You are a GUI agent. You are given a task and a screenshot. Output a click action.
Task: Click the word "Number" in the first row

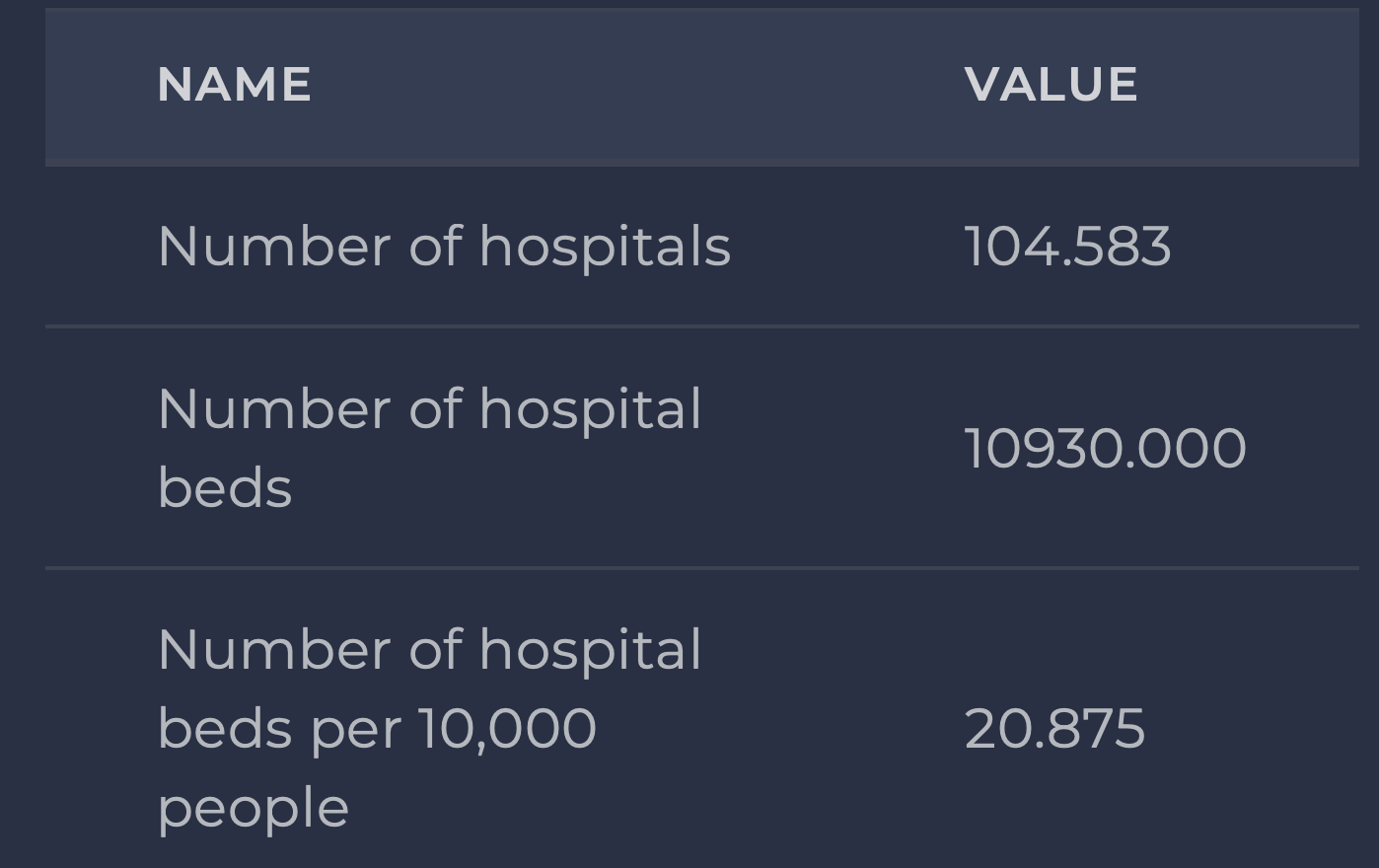273,246
